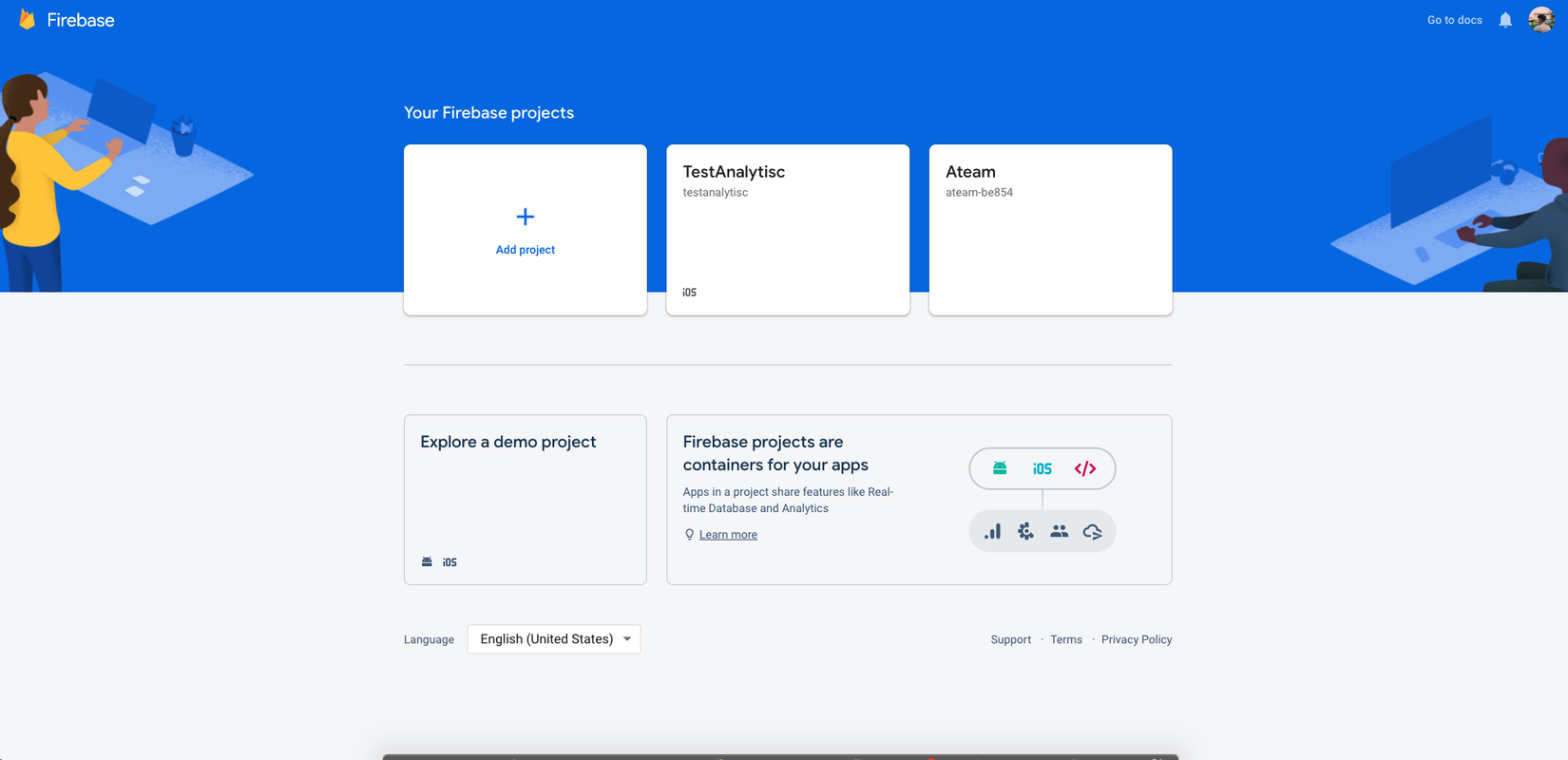
Task: Follow the Learn more link
Action: [x=728, y=535]
